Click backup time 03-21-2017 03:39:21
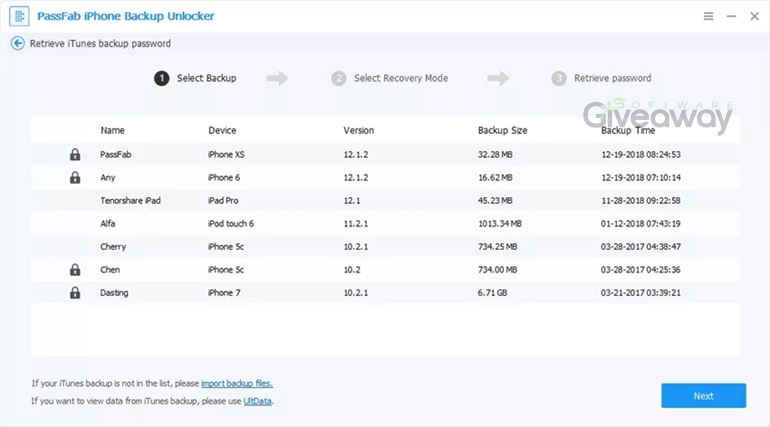The height and width of the screenshot is (427, 770). click(641, 293)
